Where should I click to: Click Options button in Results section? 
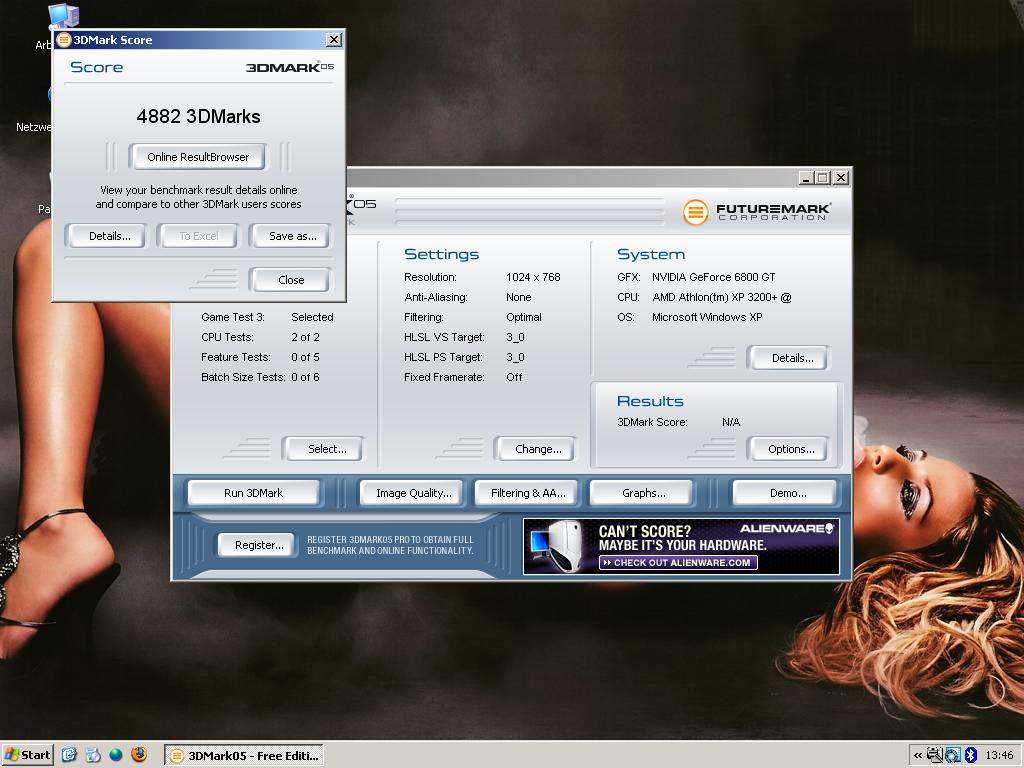pyautogui.click(x=791, y=449)
